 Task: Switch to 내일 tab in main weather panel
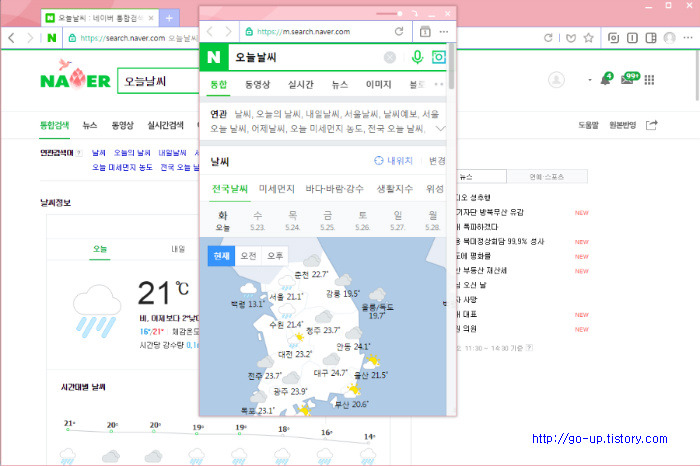click(178, 249)
